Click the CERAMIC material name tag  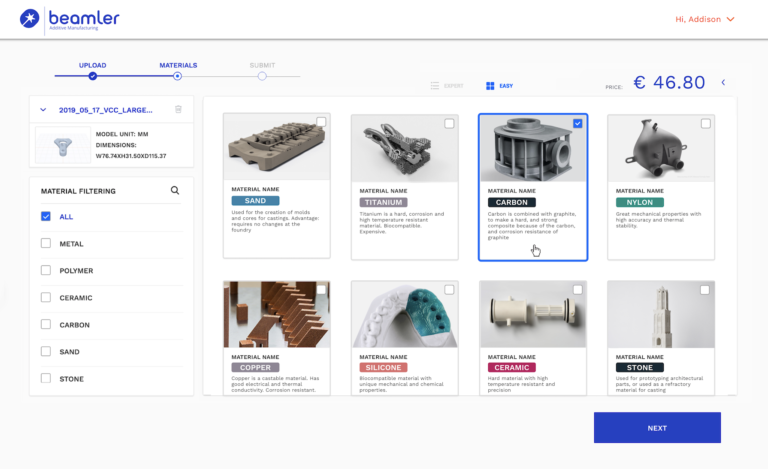(512, 367)
